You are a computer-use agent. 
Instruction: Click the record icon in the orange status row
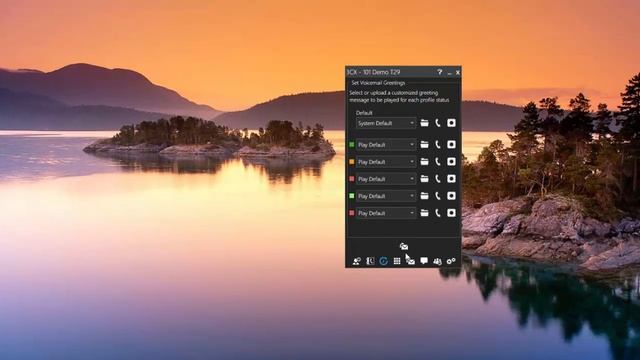(451, 162)
